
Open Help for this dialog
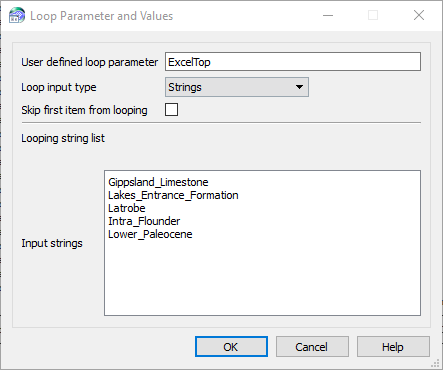393,347
